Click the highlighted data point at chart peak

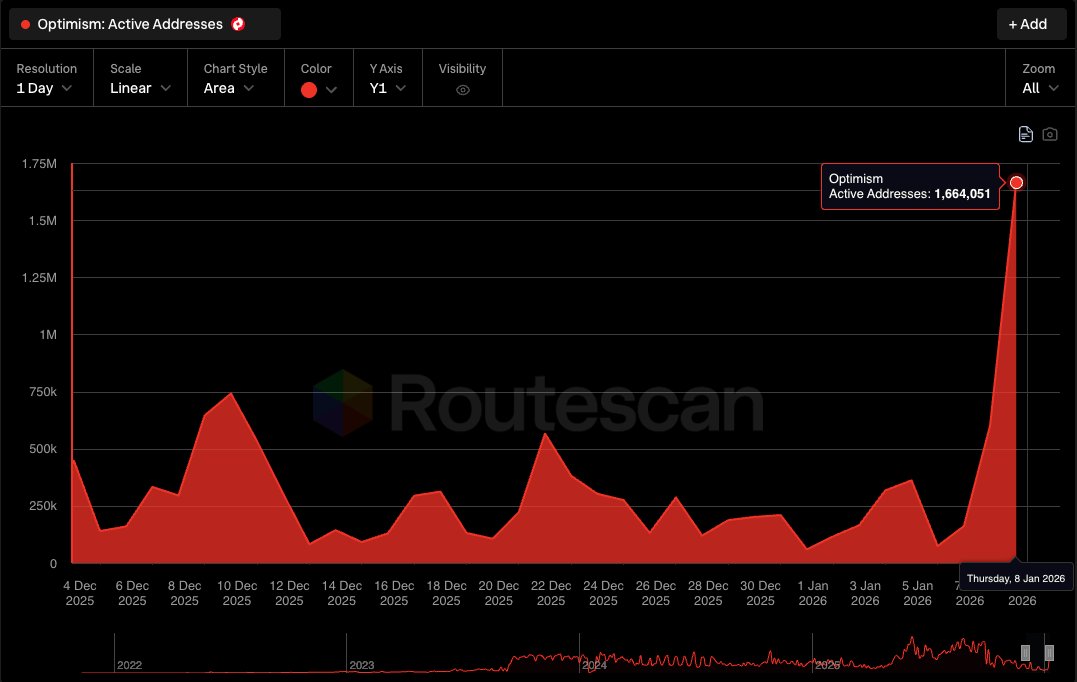tap(1016, 183)
